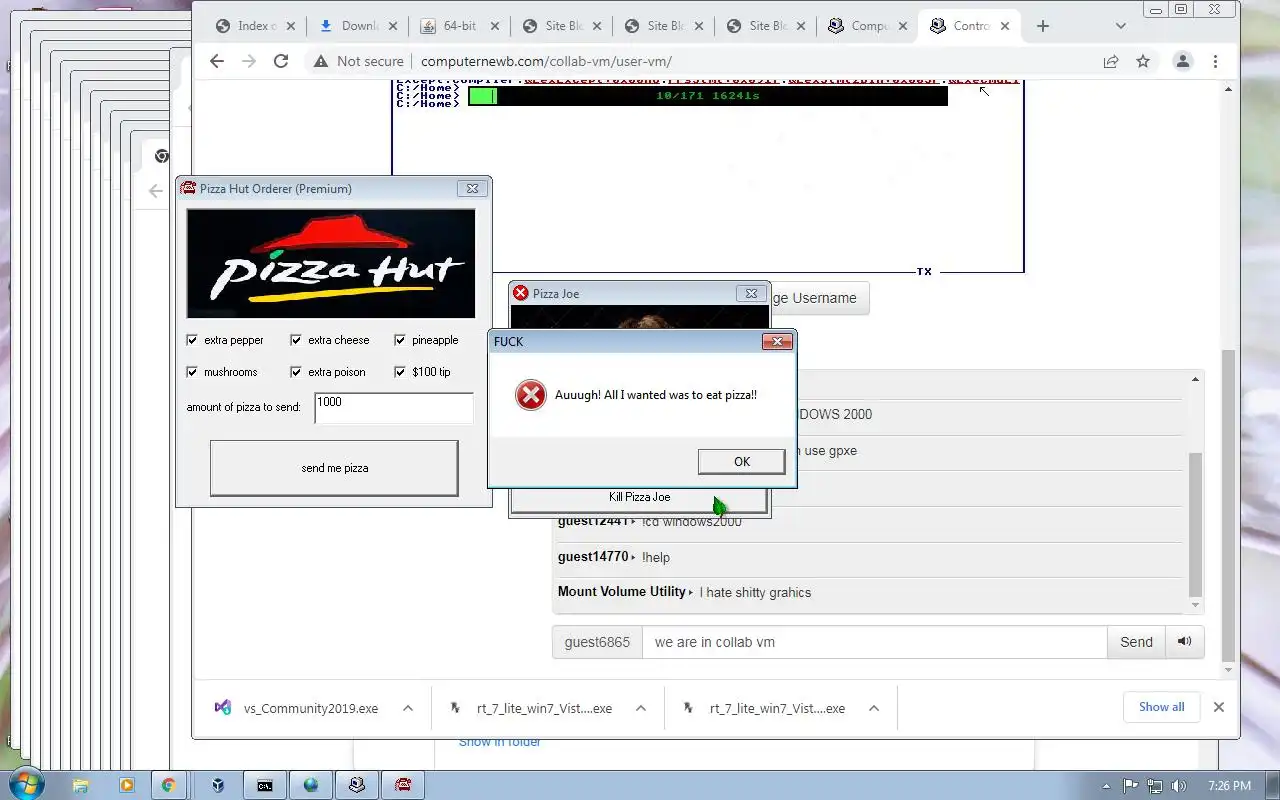
Task: Click the network icon in system tray
Action: coord(1155,785)
